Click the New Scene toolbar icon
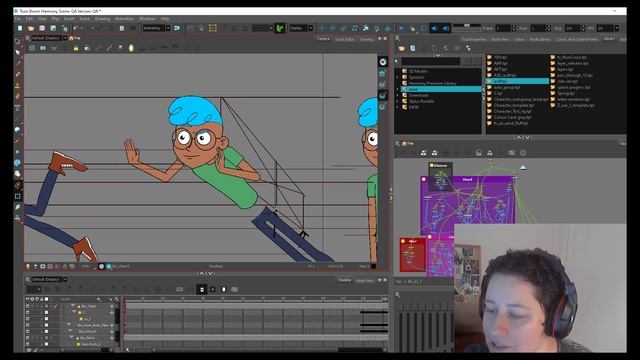640x360 pixels. (20, 28)
